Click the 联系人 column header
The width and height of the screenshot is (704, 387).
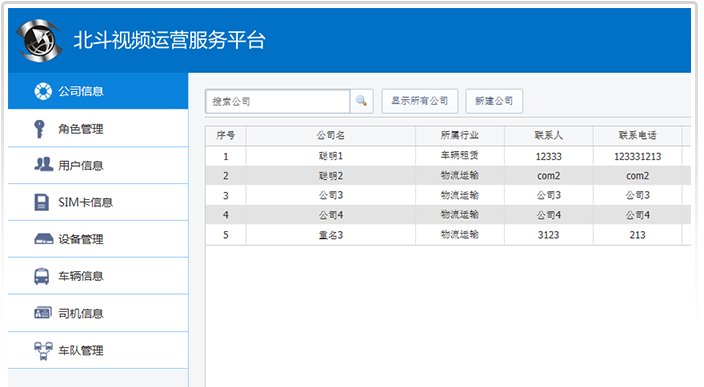pyautogui.click(x=549, y=135)
